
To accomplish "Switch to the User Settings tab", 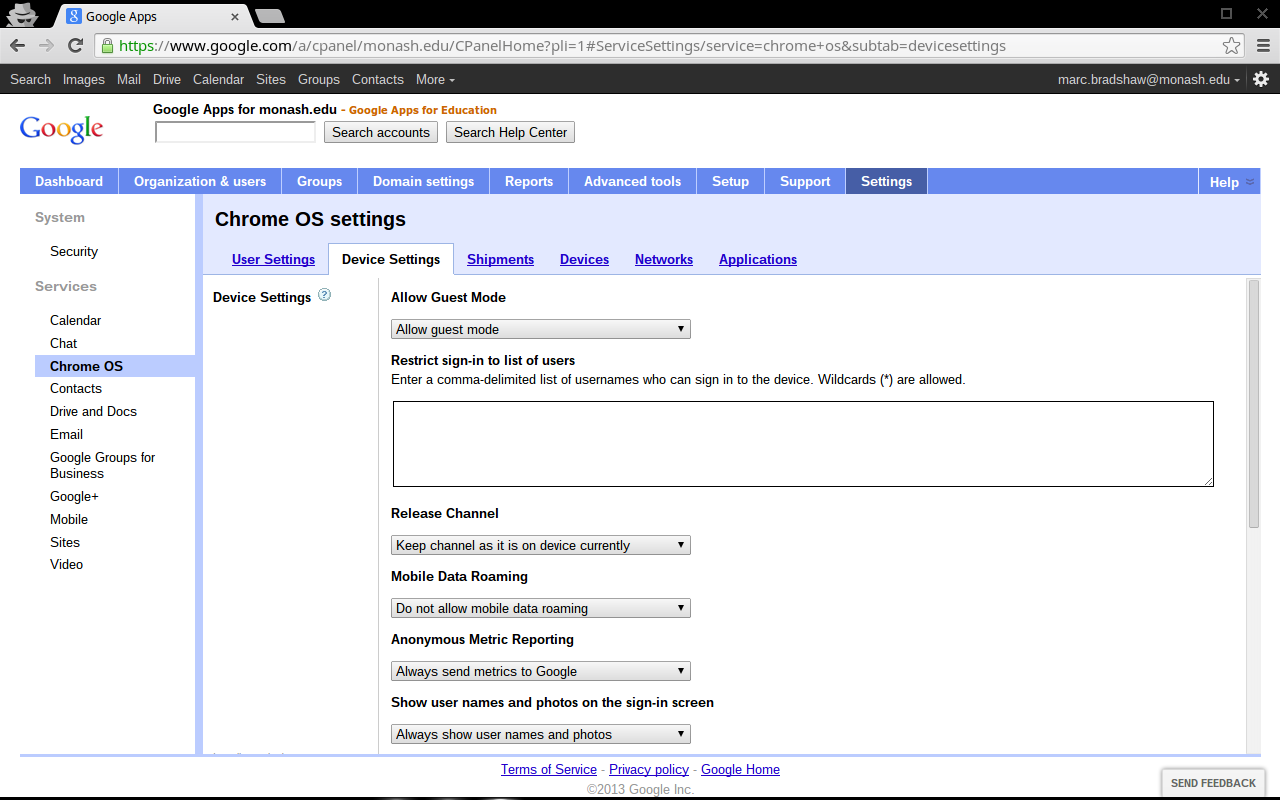I will [273, 259].
